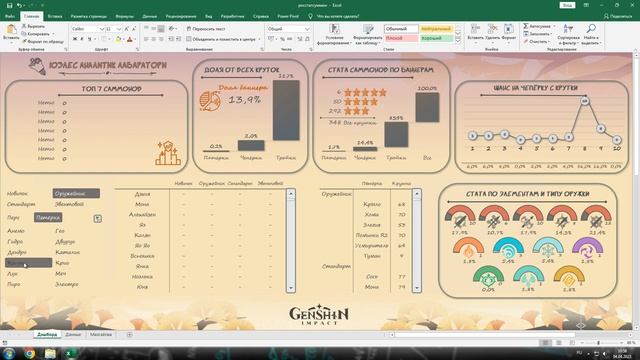Toggle underline formatting (Ч)
The image size is (640, 360).
(x=89, y=39)
